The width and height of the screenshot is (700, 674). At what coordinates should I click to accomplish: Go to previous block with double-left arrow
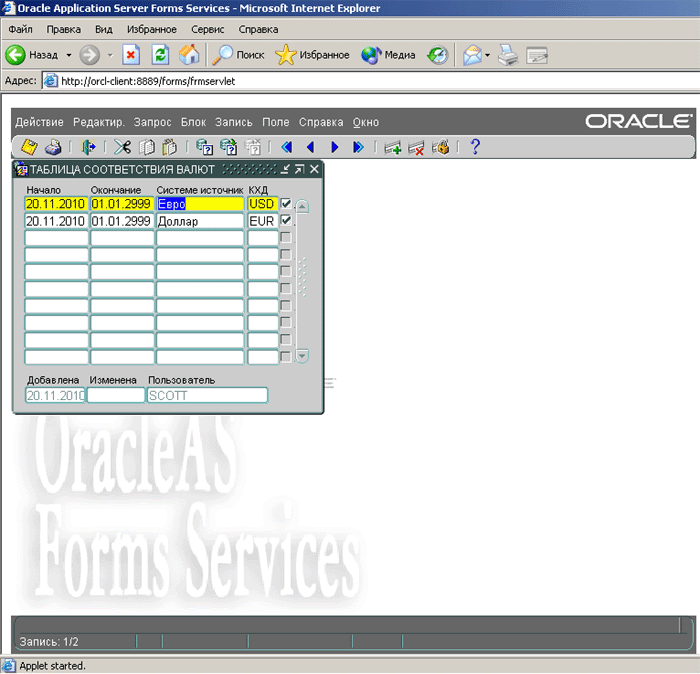(x=287, y=147)
